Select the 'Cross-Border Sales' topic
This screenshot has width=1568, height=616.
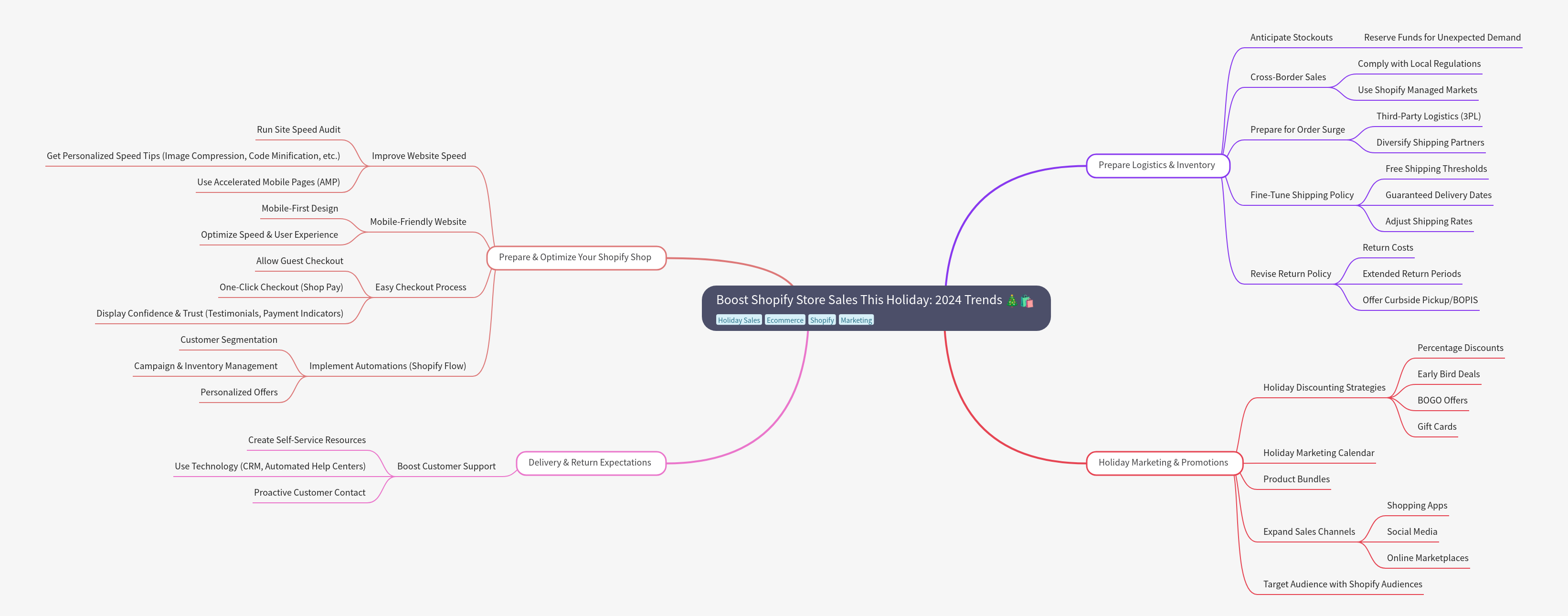[1288, 77]
